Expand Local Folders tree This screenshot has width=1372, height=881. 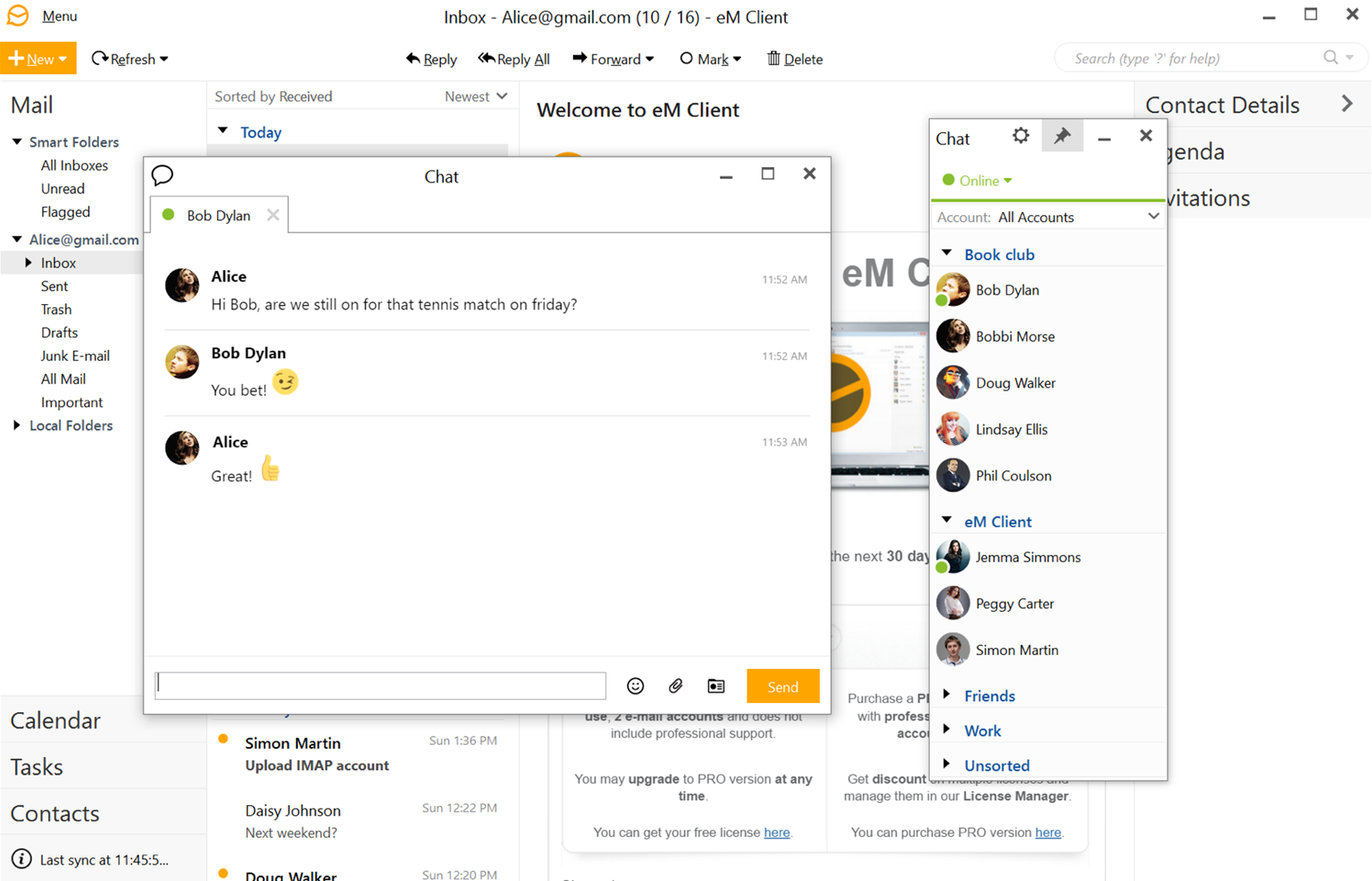16,425
